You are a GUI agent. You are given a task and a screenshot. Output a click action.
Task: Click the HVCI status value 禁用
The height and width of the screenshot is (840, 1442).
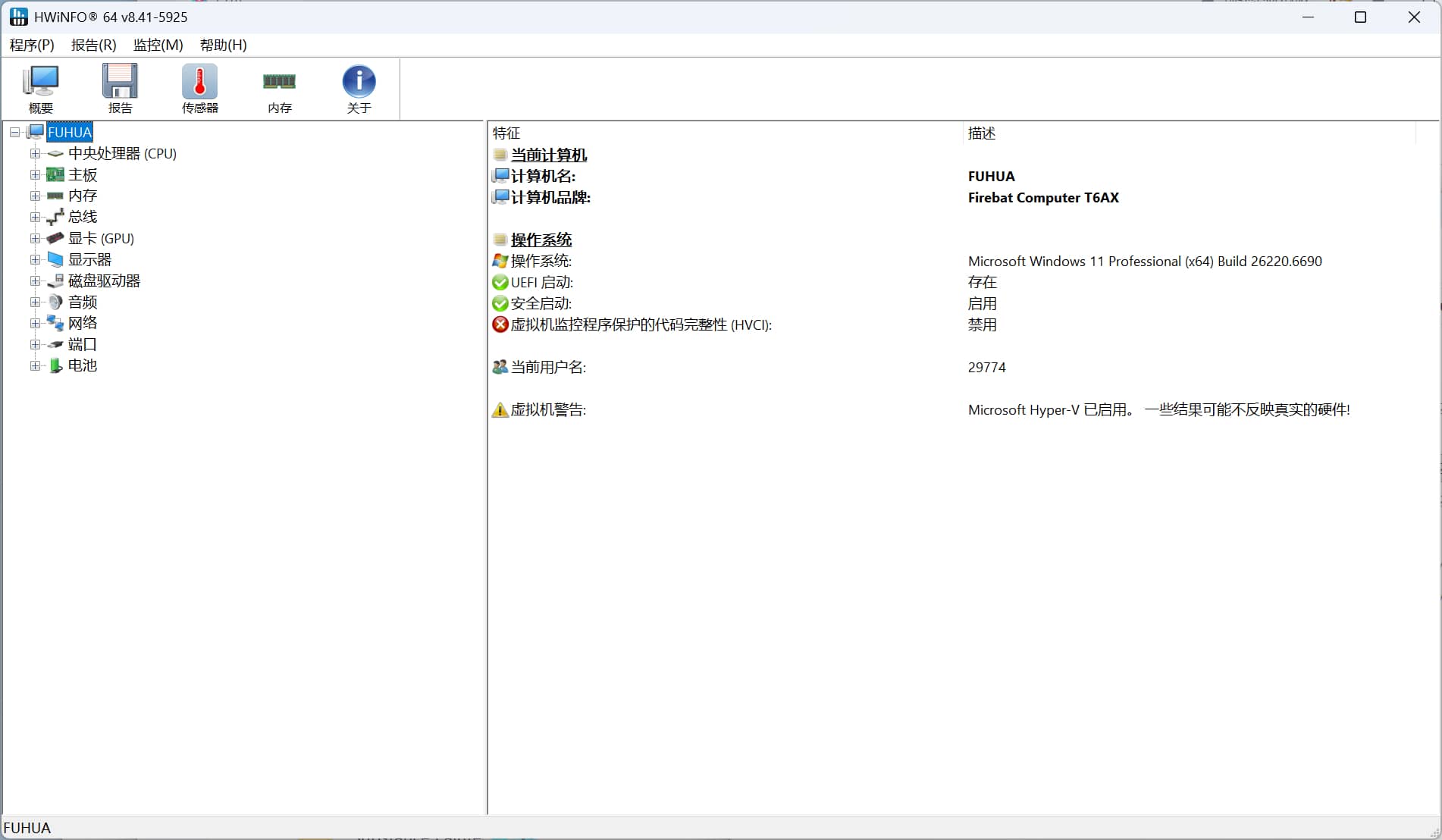pos(982,324)
